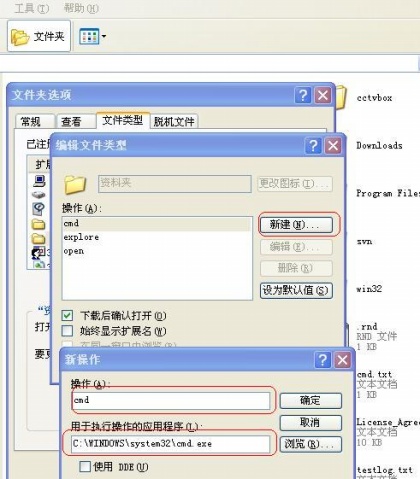Click help question mark in 编辑文件类型 dialog
This screenshot has width=420, height=479.
[313, 146]
